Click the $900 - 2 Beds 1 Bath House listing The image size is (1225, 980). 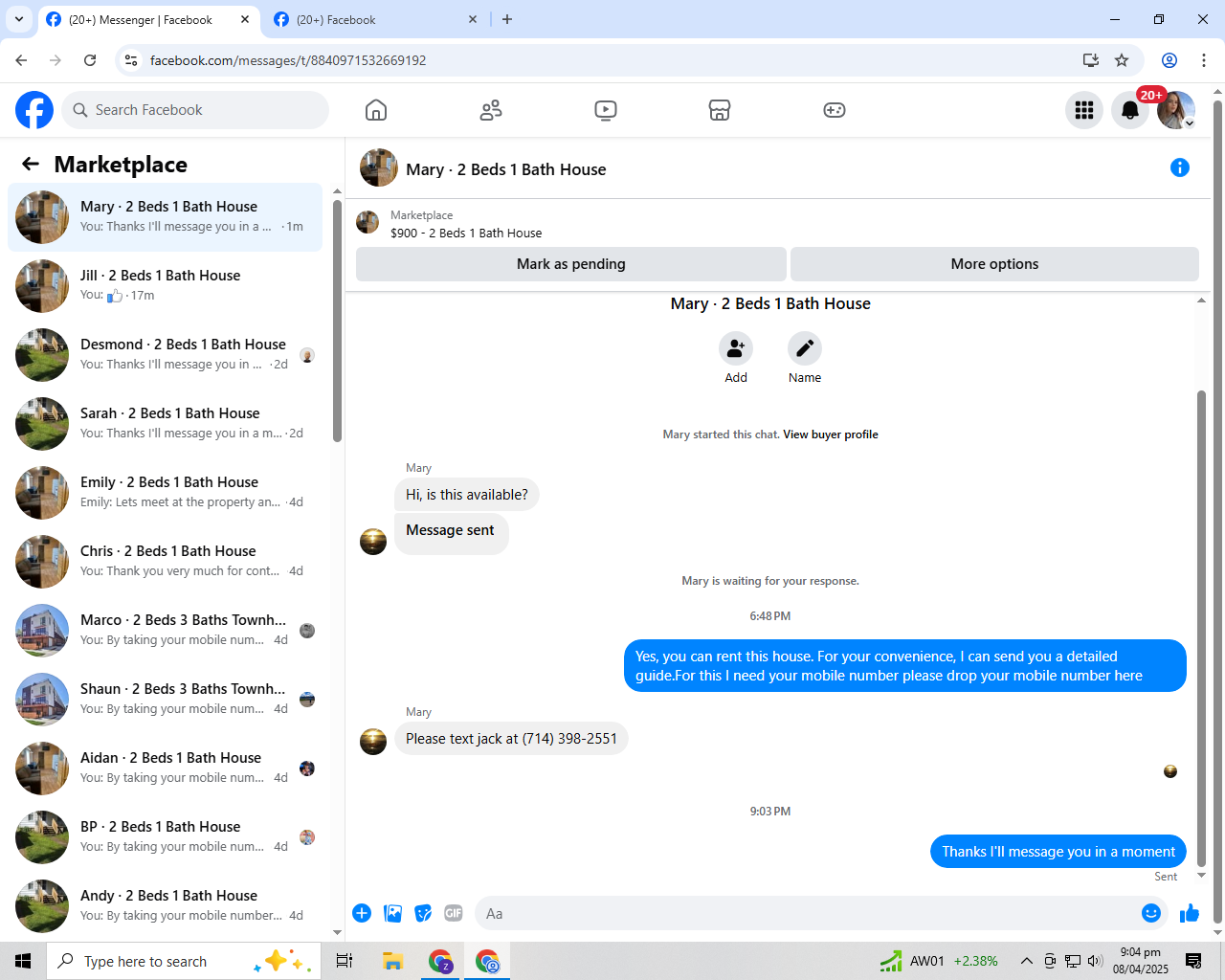coord(466,233)
